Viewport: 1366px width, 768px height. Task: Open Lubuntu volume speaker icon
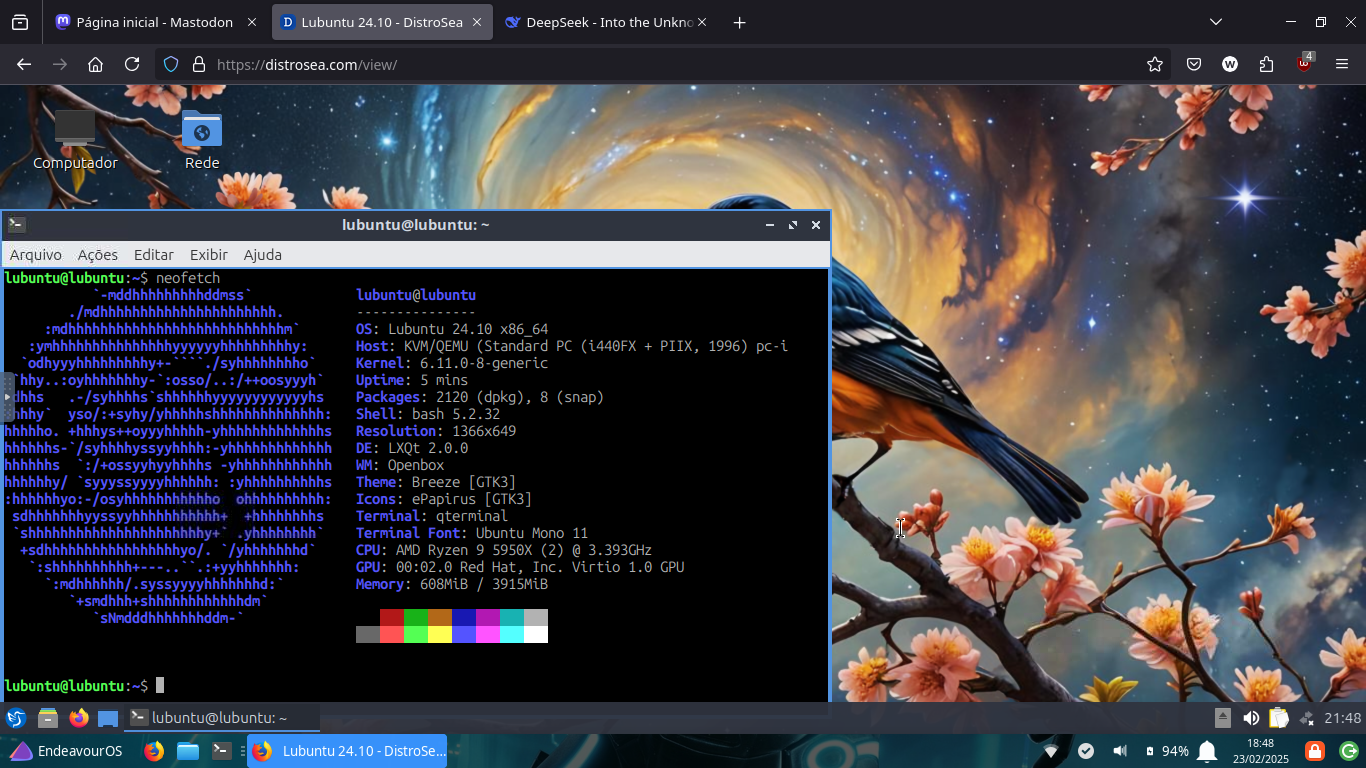point(1251,718)
